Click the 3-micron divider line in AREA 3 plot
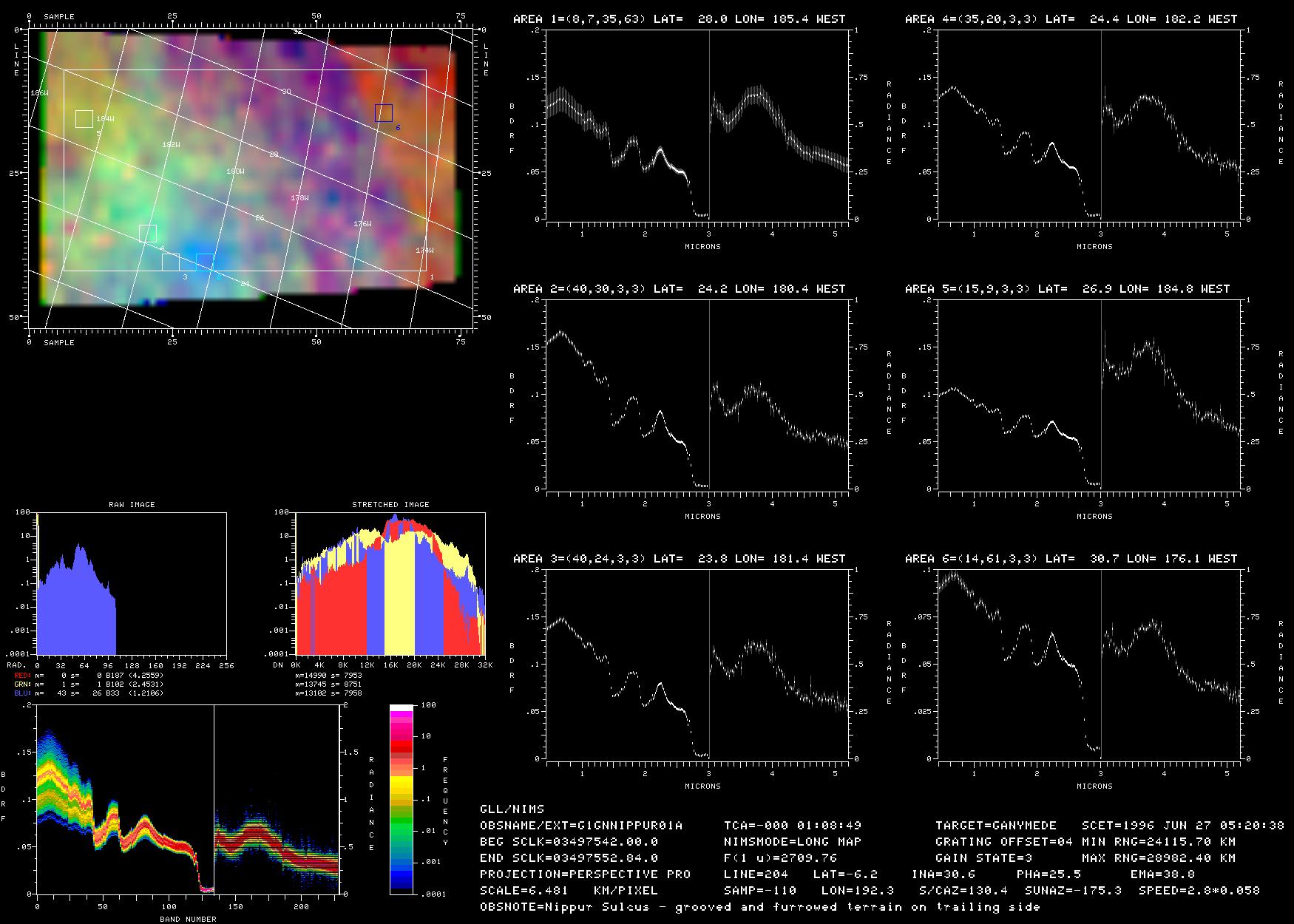 (x=709, y=664)
